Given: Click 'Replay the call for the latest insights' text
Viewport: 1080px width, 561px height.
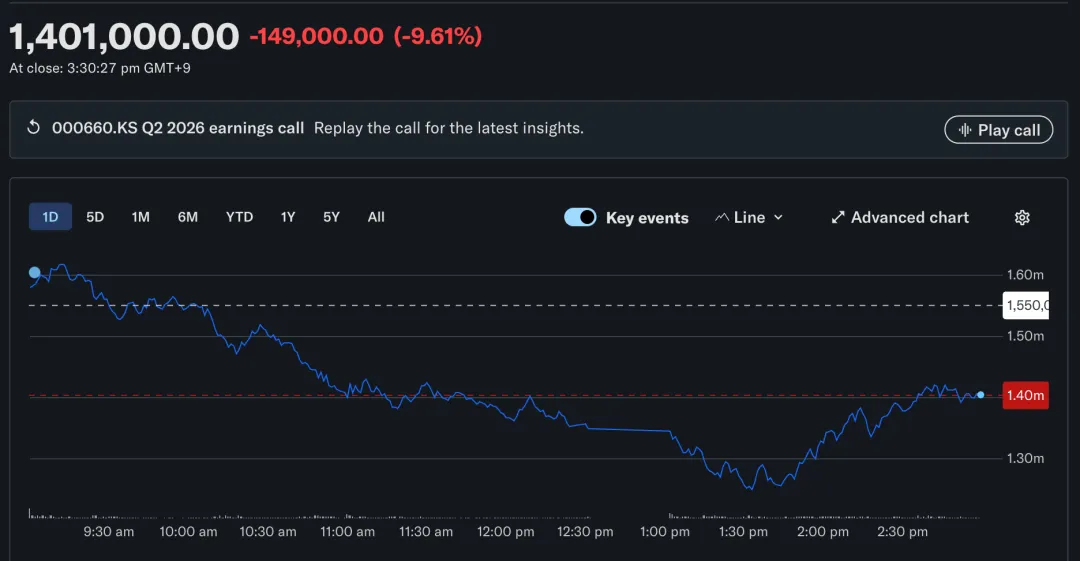Looking at the screenshot, I should click(x=448, y=128).
